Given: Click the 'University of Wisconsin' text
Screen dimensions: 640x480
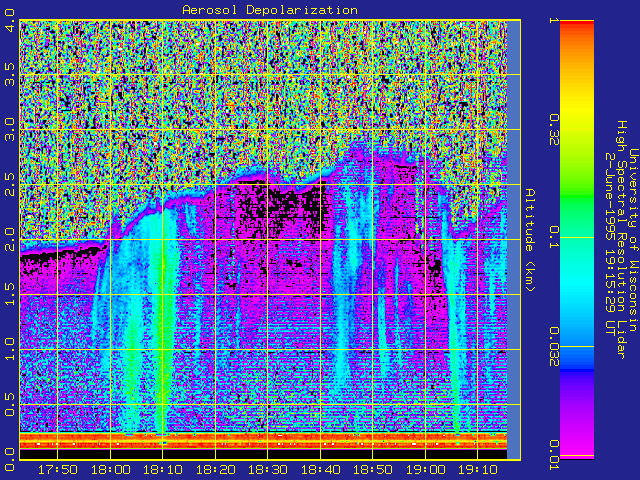Looking at the screenshot, I should 633,240.
